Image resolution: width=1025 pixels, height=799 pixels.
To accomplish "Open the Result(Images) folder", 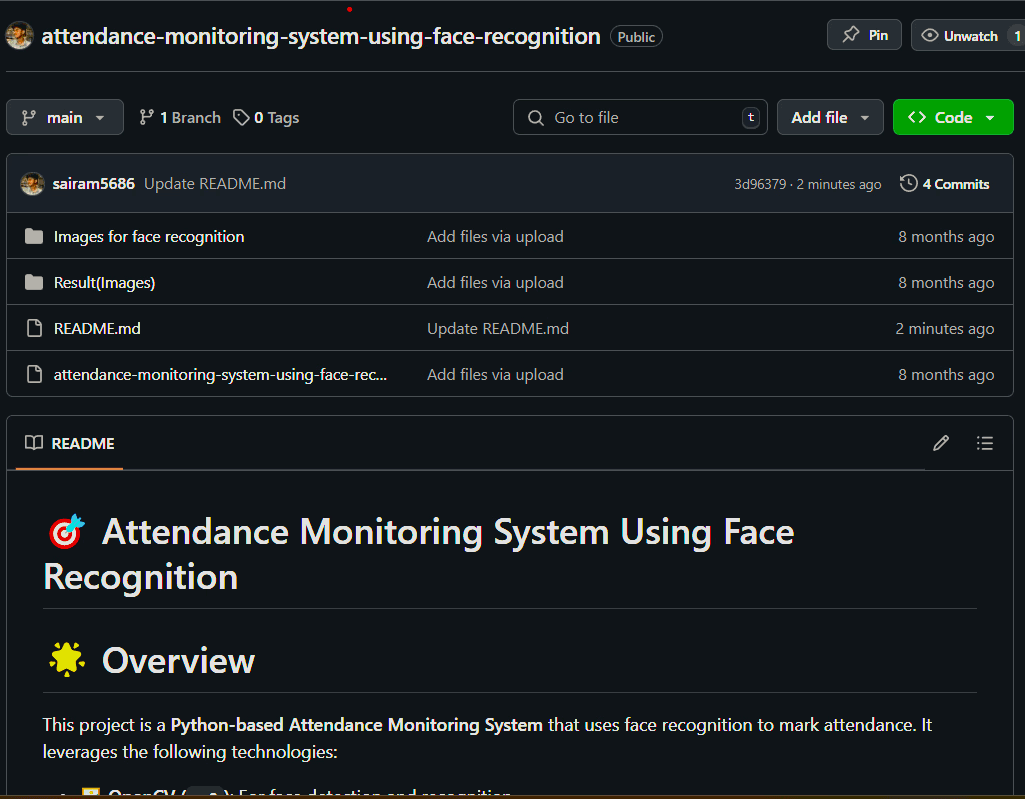I will tap(105, 282).
